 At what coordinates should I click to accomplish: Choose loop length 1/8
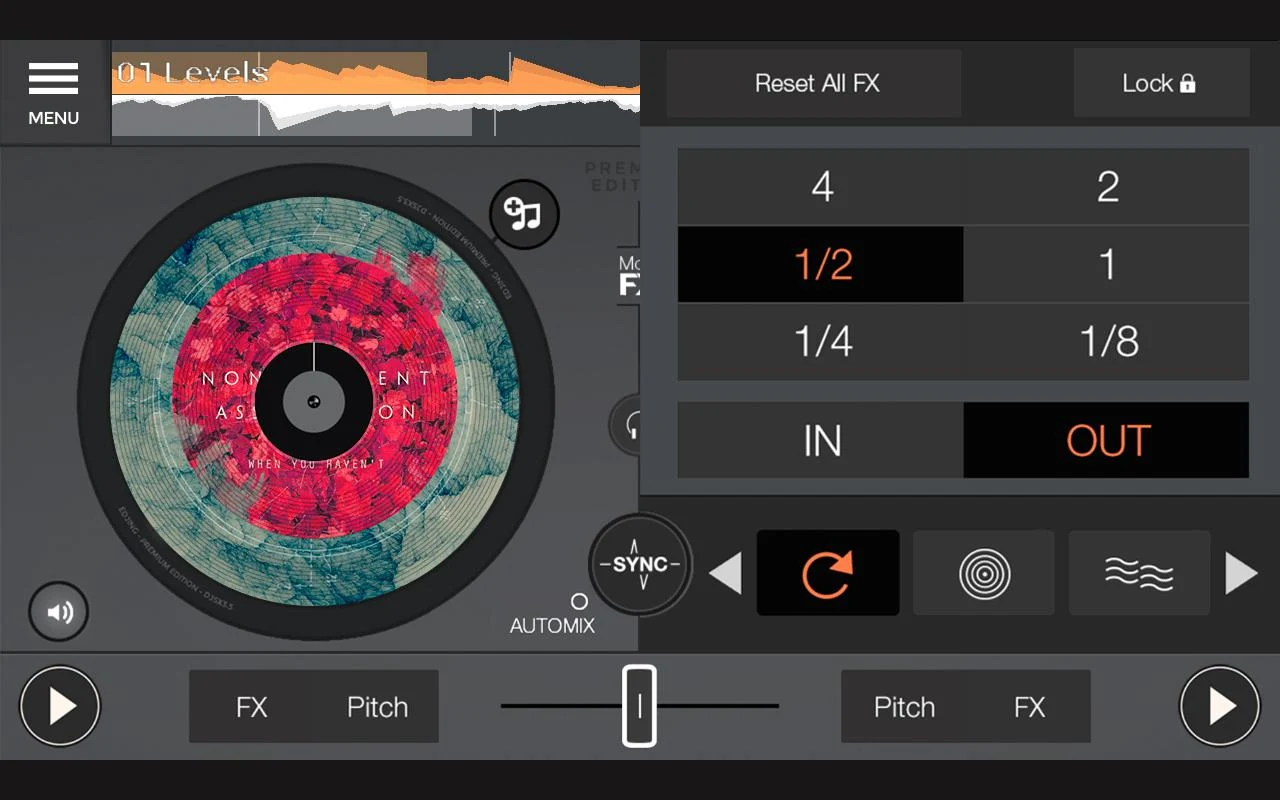click(x=1106, y=342)
